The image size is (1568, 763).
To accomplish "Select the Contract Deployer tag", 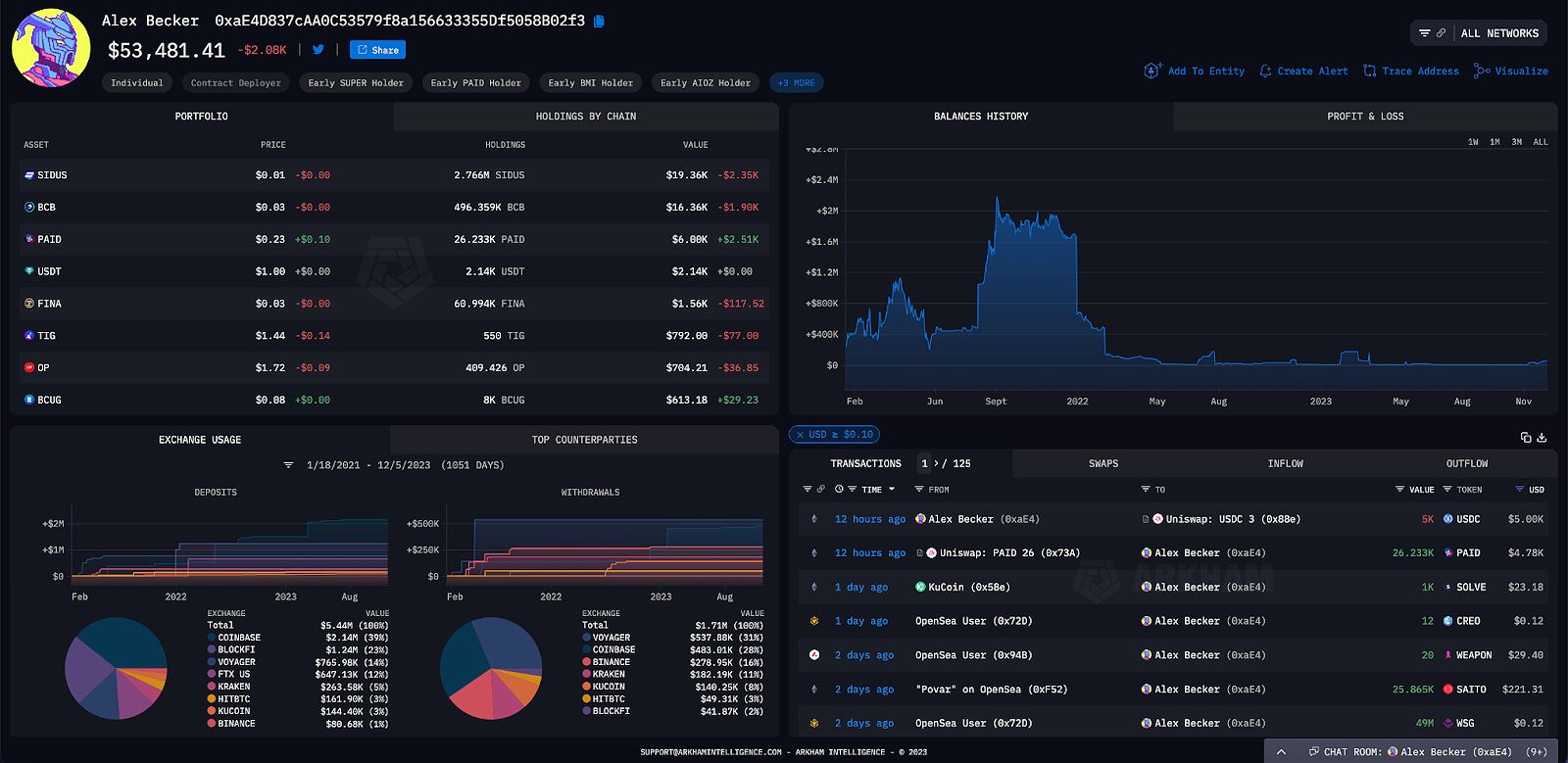I will click(235, 83).
